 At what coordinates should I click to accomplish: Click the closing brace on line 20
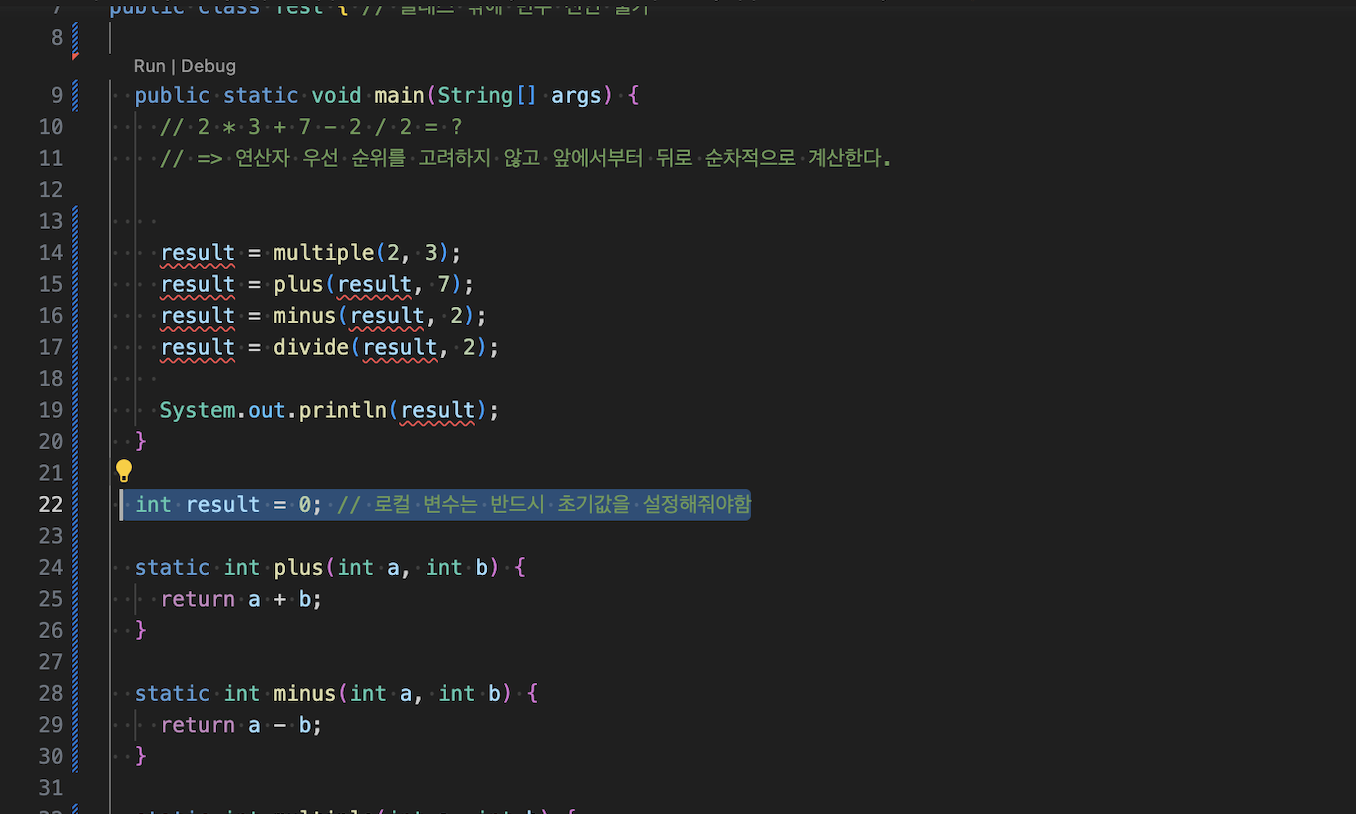pos(141,441)
